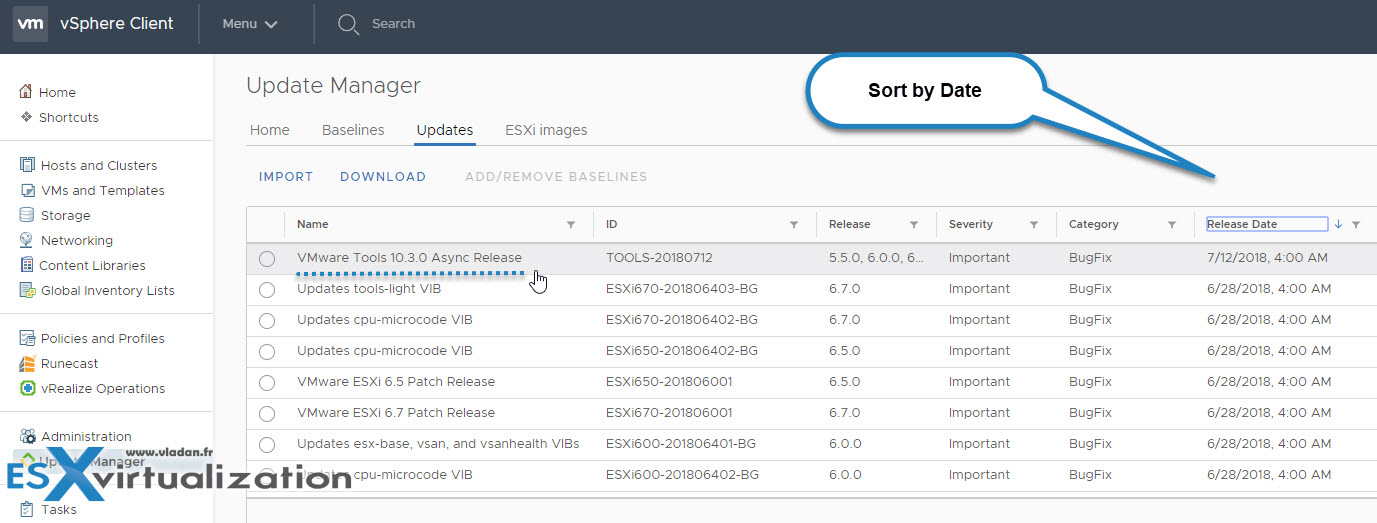1377x523 pixels.
Task: Open the Category column filter dropdown
Action: point(1172,225)
